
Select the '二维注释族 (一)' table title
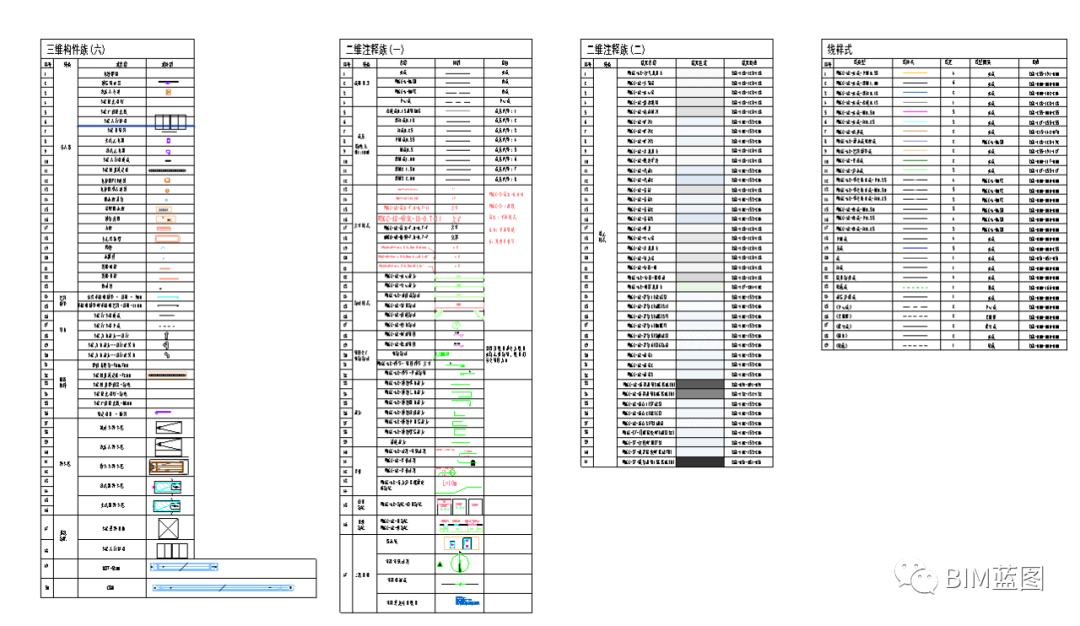[x=375, y=50]
